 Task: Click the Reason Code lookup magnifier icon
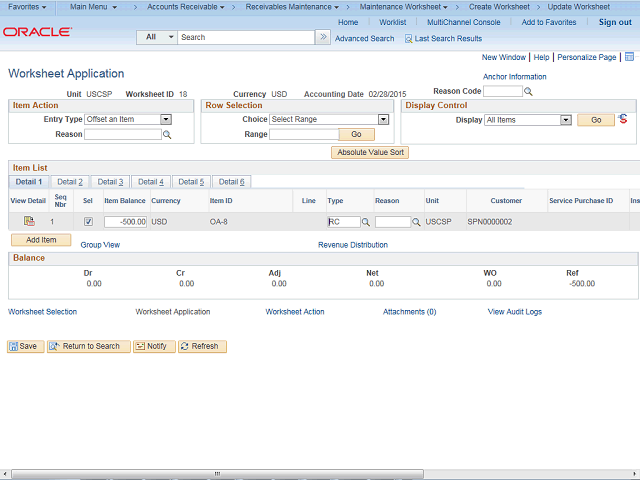click(x=529, y=92)
